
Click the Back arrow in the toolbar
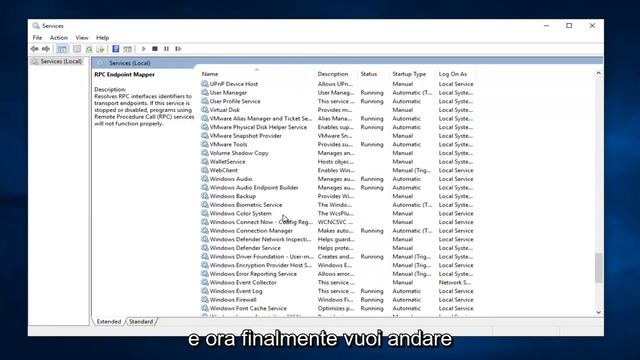34,49
